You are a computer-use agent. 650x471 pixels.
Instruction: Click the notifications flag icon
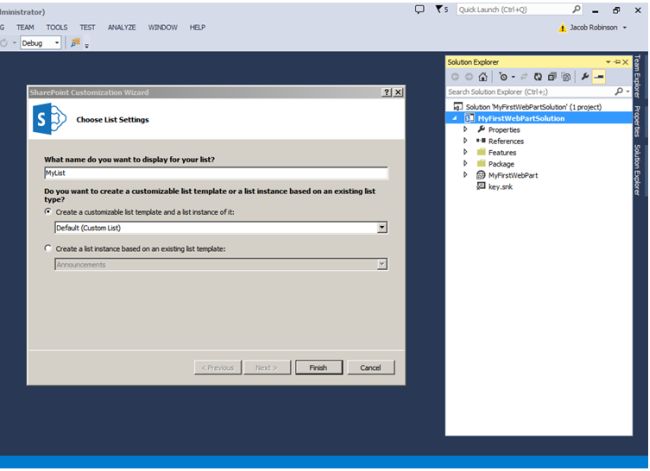pos(439,9)
